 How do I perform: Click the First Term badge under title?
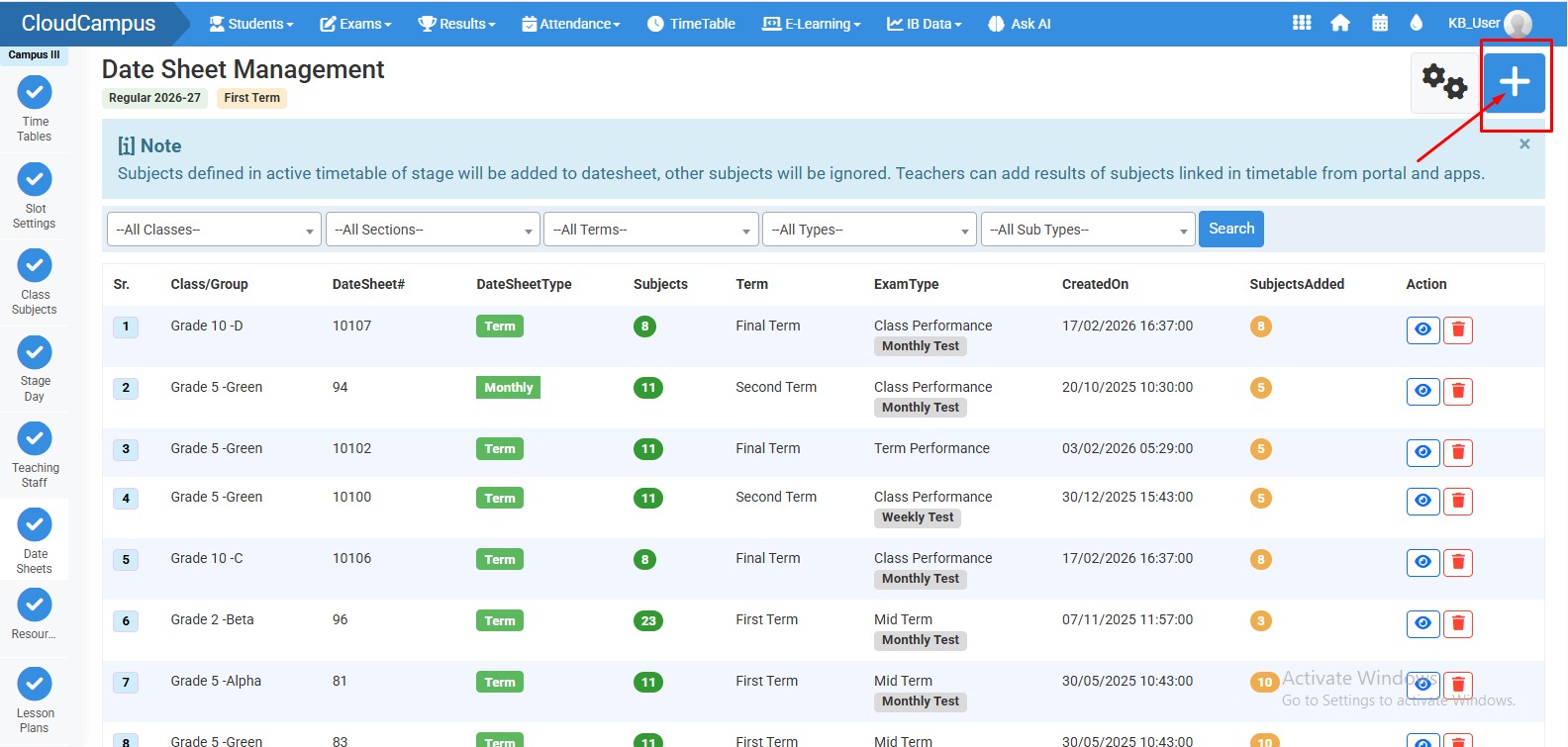pyautogui.click(x=251, y=98)
